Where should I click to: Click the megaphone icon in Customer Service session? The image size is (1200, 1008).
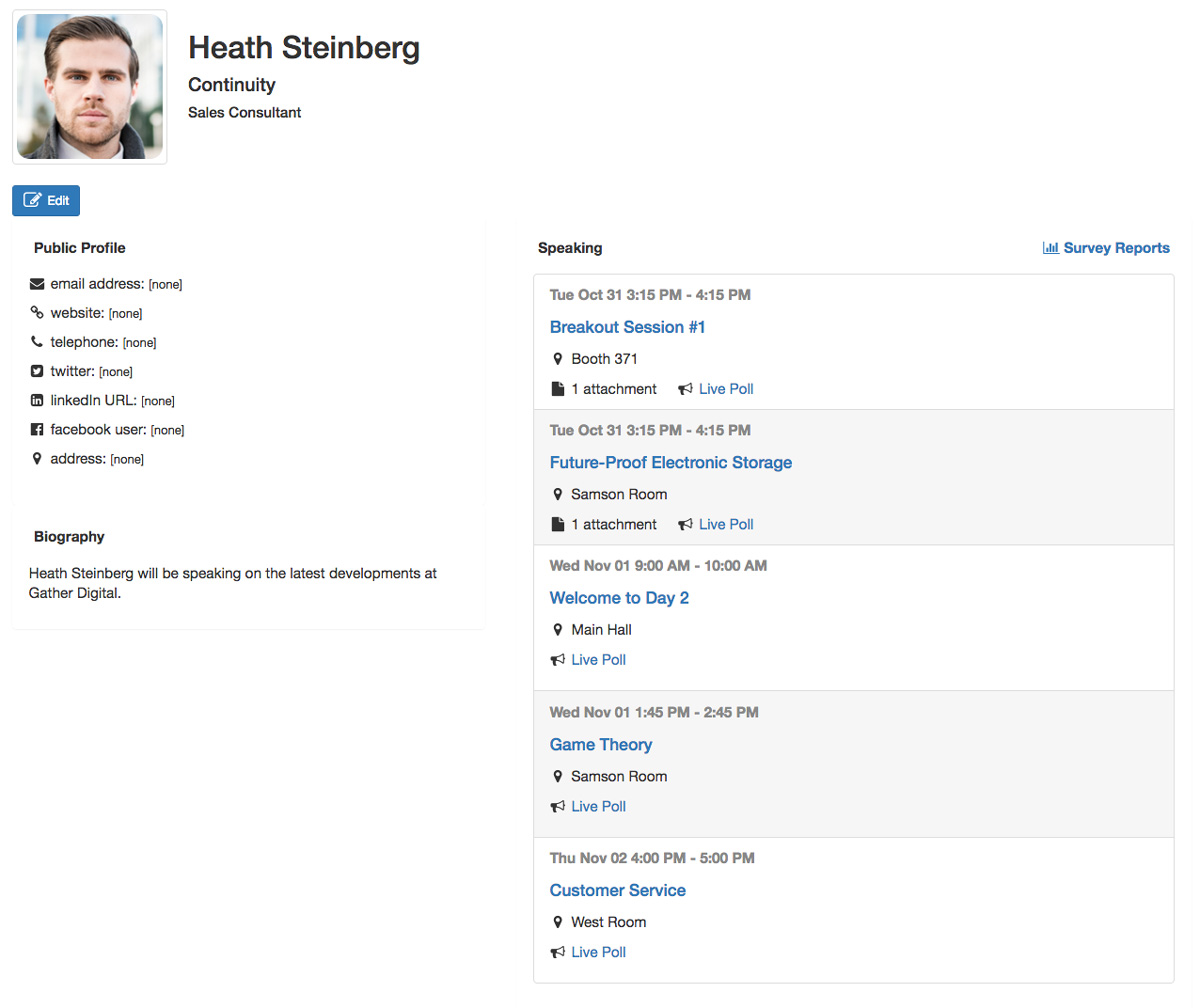(x=558, y=952)
